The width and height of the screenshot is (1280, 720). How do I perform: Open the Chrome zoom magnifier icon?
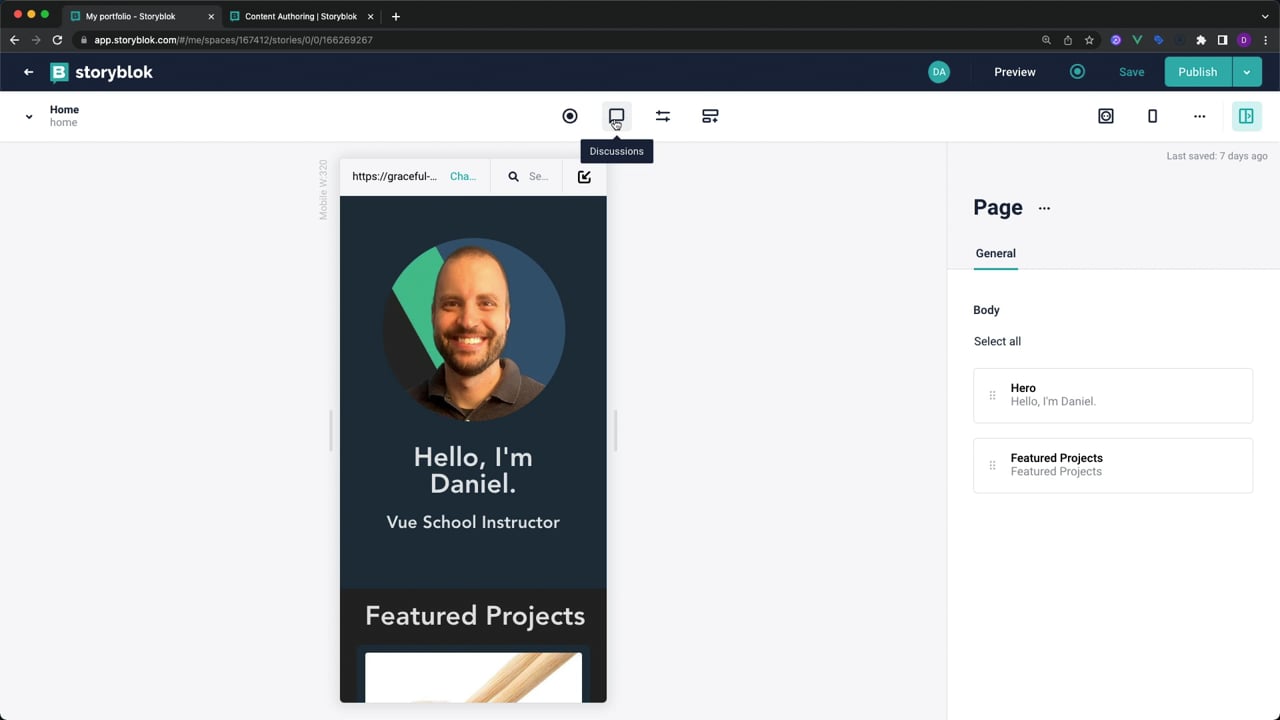pos(1047,40)
